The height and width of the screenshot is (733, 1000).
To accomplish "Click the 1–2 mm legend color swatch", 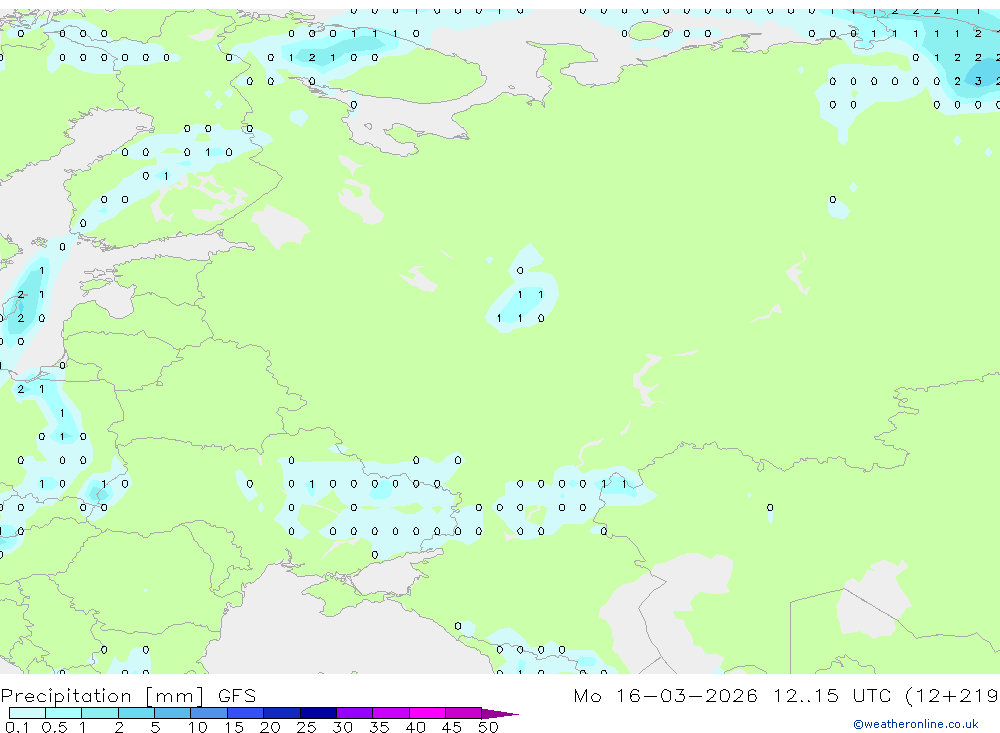I will [x=100, y=713].
